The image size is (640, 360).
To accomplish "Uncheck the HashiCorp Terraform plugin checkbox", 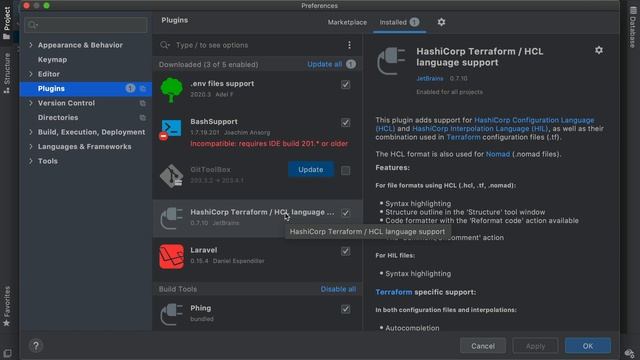I will click(345, 213).
